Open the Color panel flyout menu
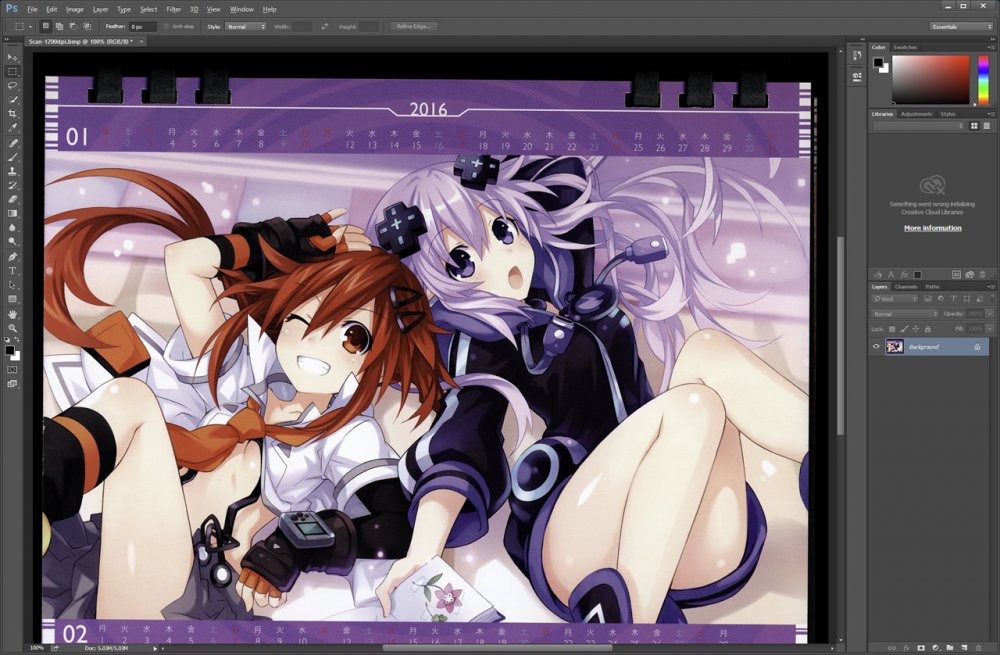1000x655 pixels. 990,47
